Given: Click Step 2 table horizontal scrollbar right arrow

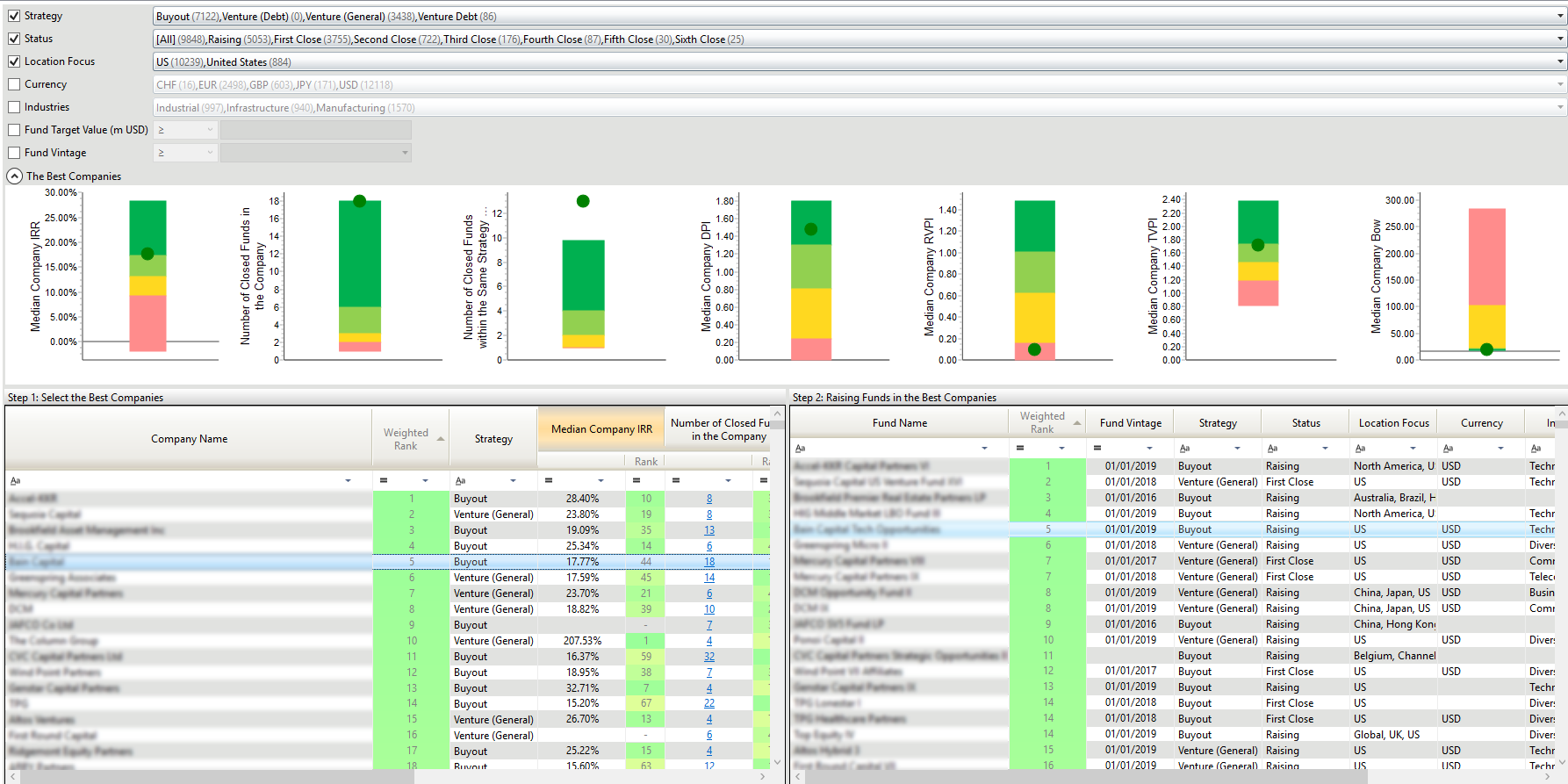Looking at the screenshot, I should click(1548, 777).
